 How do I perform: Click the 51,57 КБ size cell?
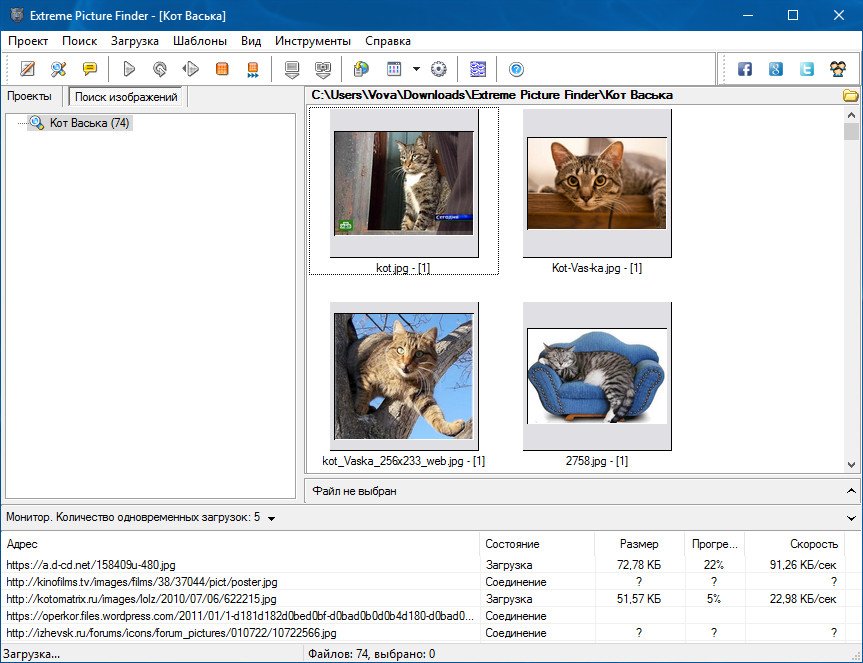click(x=639, y=599)
